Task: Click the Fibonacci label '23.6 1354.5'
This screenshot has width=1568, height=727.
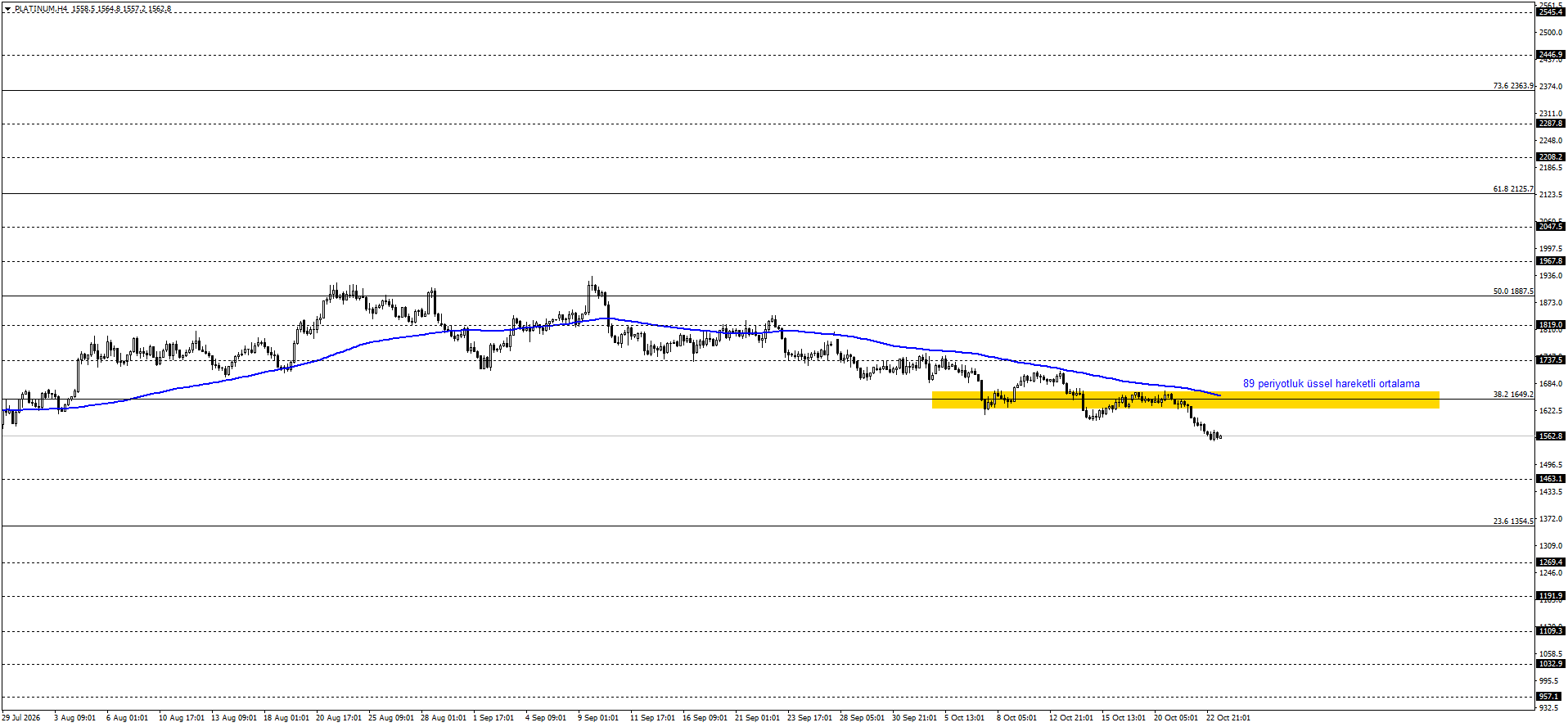Action: coord(1513,522)
